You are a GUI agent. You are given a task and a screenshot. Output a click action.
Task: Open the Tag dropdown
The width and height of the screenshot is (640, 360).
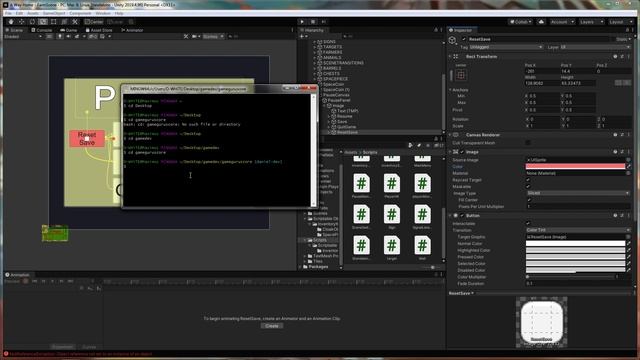point(506,47)
